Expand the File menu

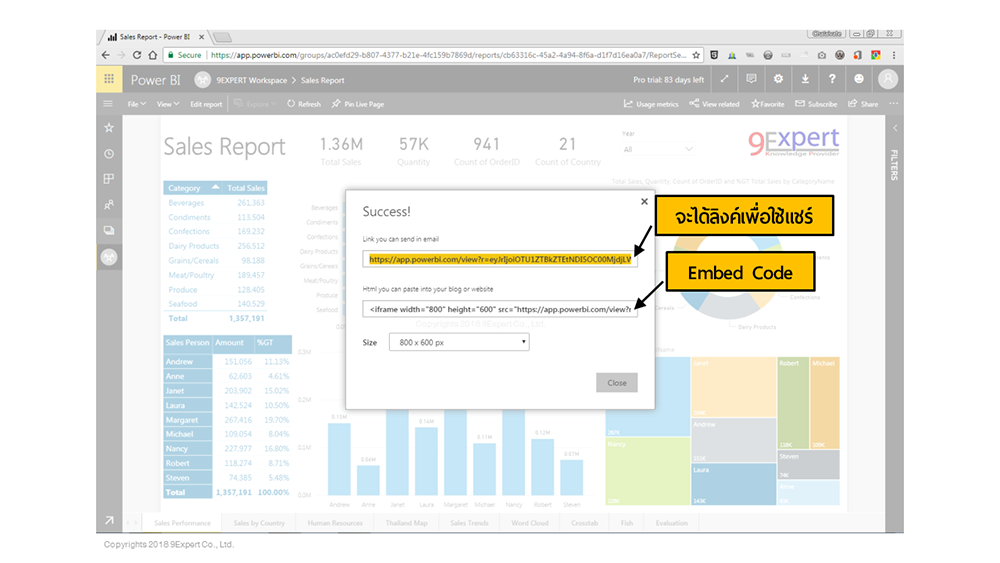[135, 104]
